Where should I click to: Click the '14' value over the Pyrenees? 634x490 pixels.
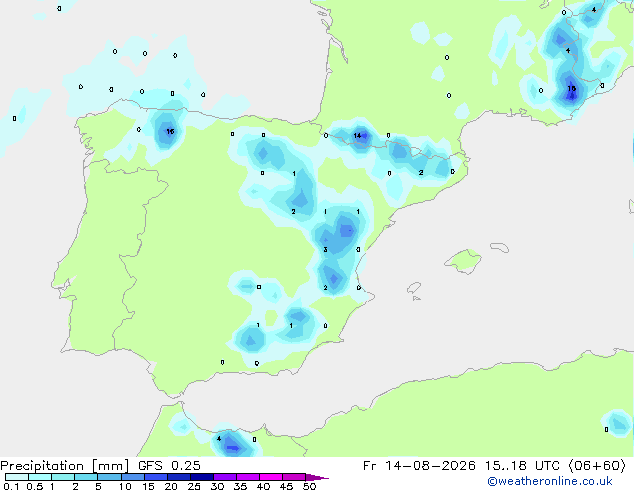(x=357, y=135)
